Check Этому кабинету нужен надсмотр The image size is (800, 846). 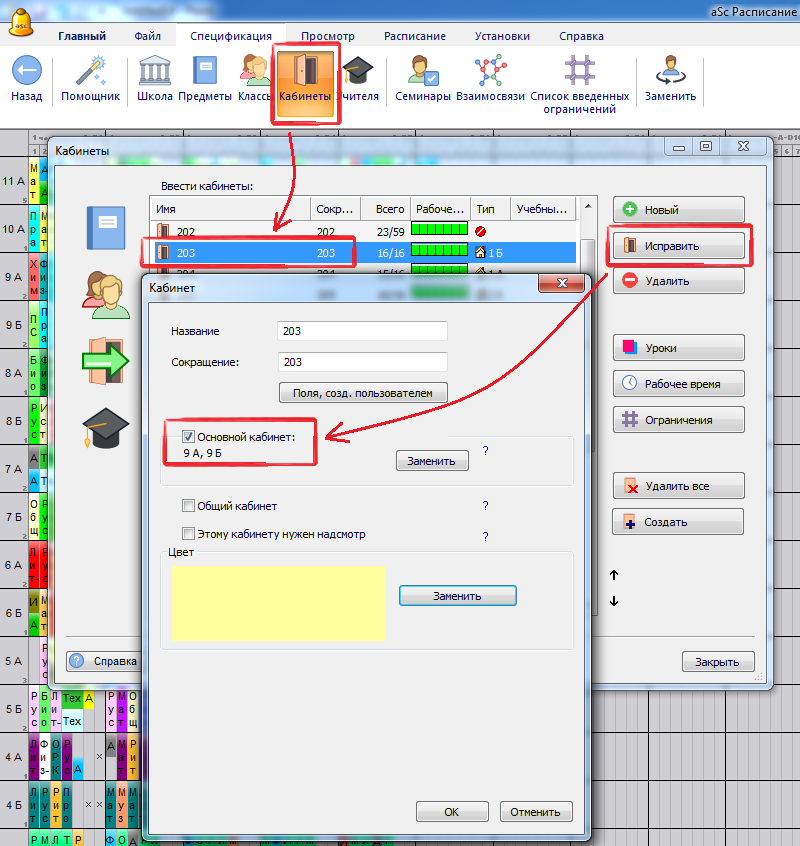(188, 534)
